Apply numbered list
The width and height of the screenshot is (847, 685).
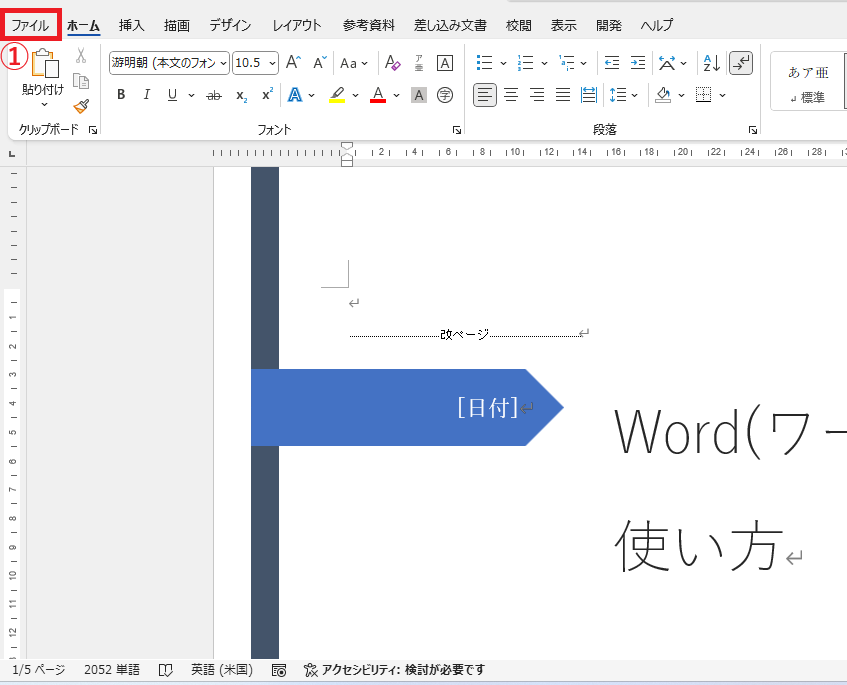coord(526,63)
